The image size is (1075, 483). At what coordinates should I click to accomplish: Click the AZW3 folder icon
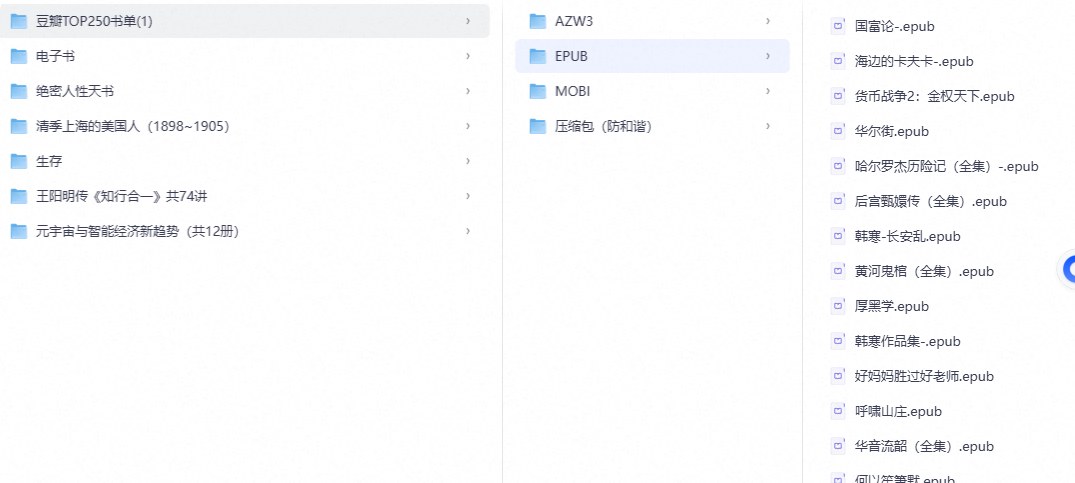(538, 21)
